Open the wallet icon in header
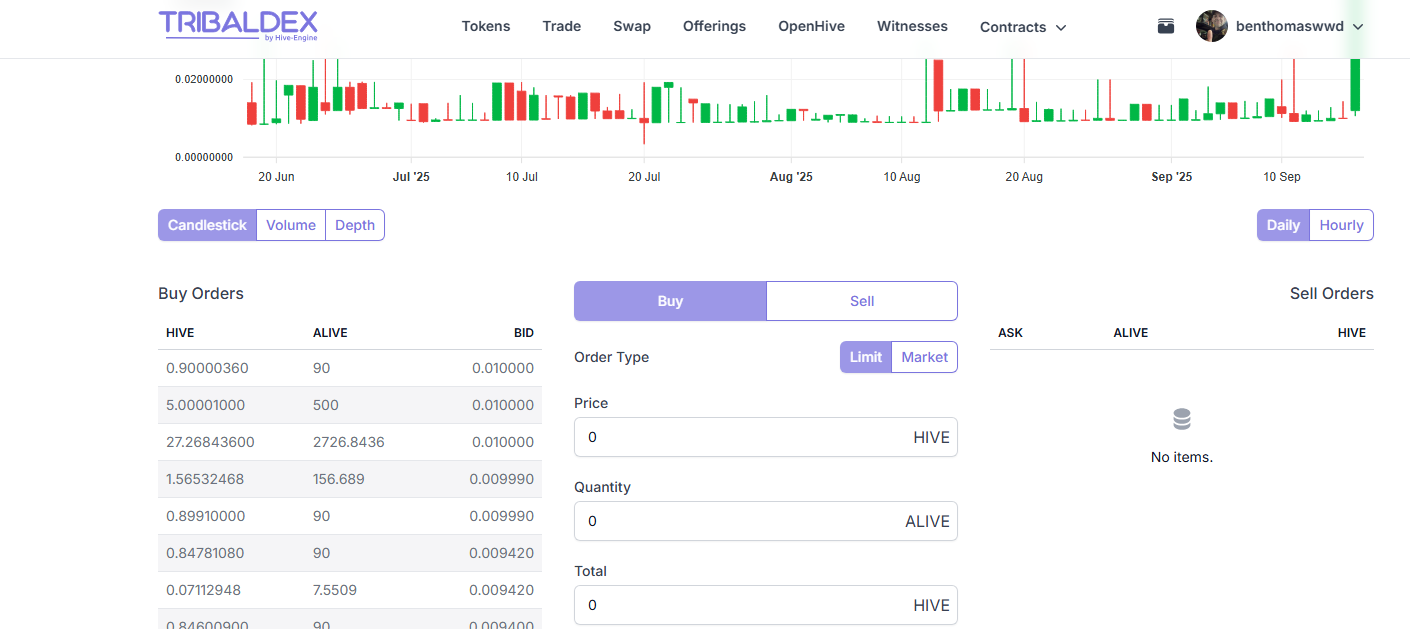The width and height of the screenshot is (1410, 629). [1165, 26]
